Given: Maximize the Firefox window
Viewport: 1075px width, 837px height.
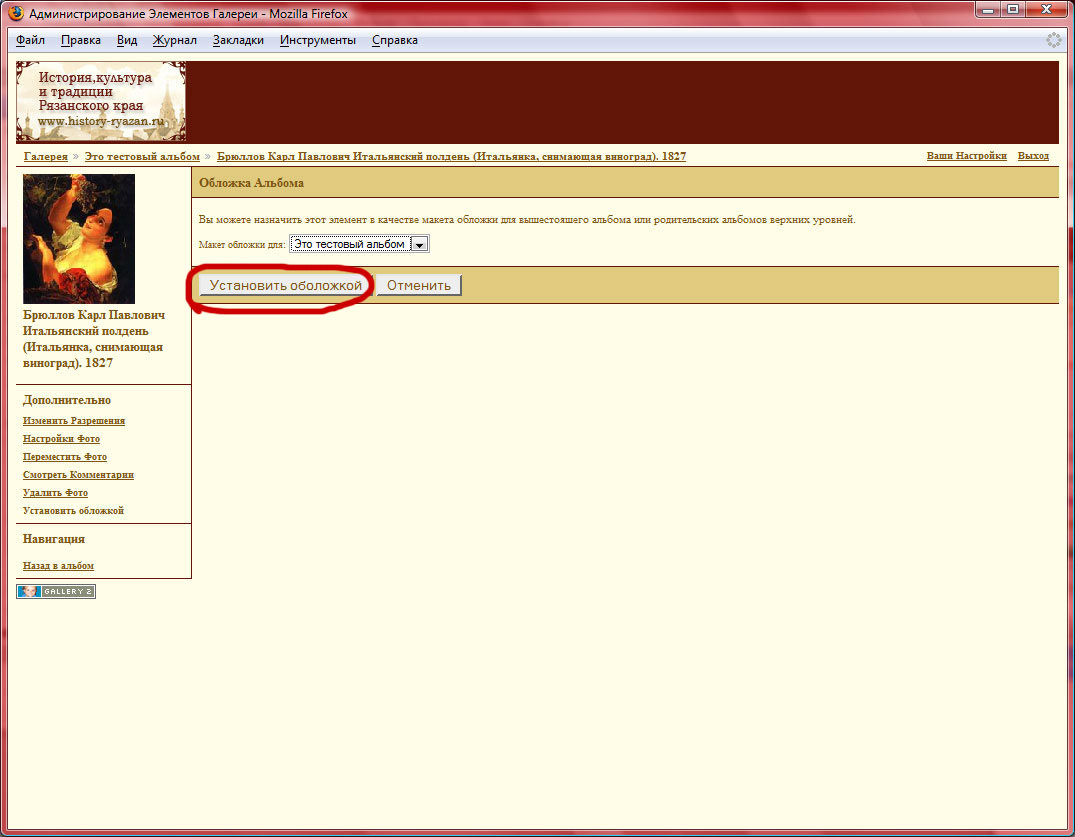Looking at the screenshot, I should (x=1013, y=10).
